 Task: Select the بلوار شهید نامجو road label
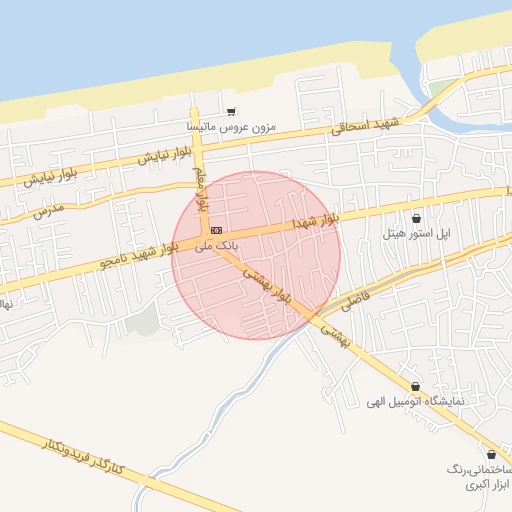[139, 256]
